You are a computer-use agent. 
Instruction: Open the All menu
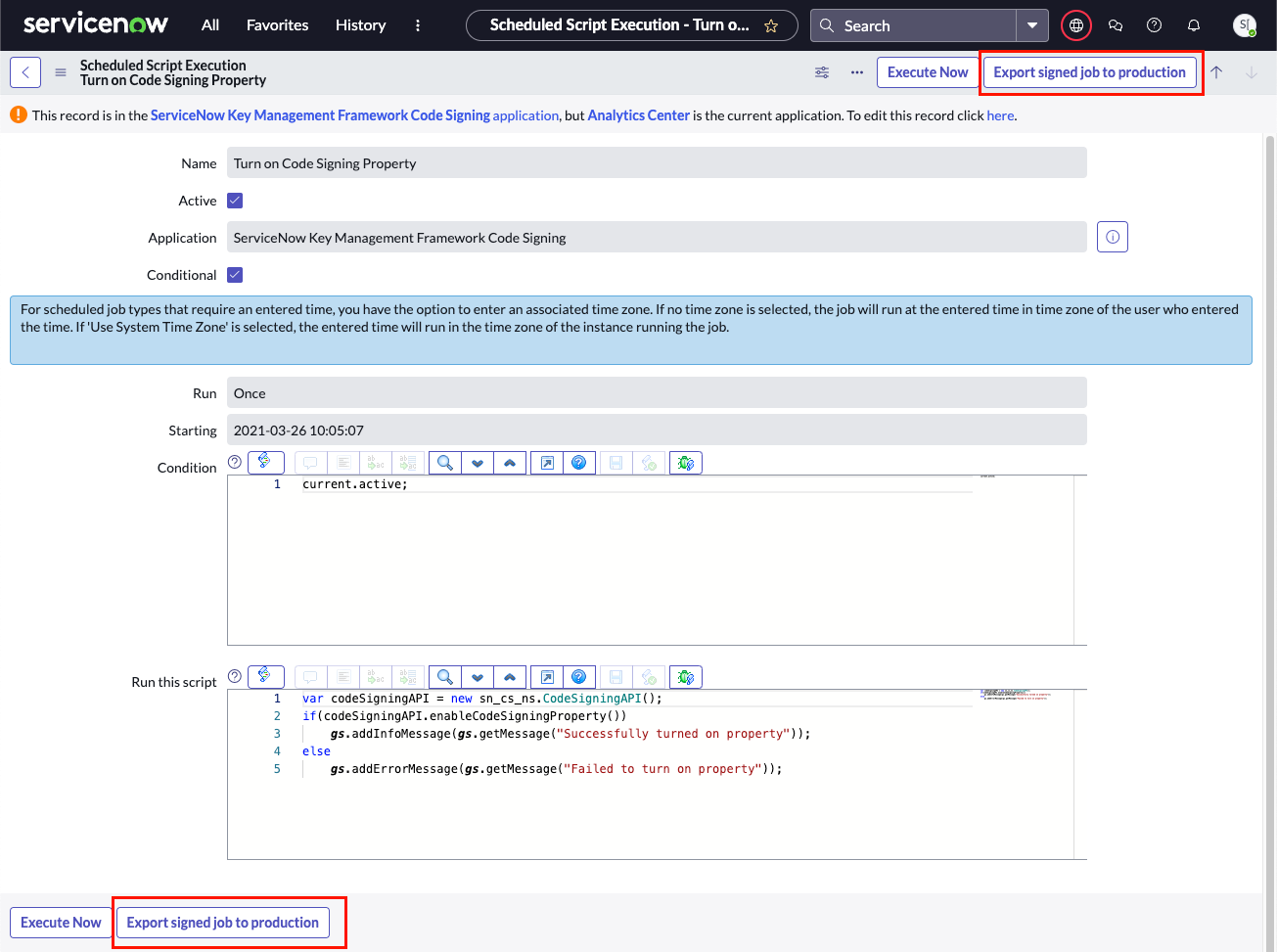click(210, 25)
